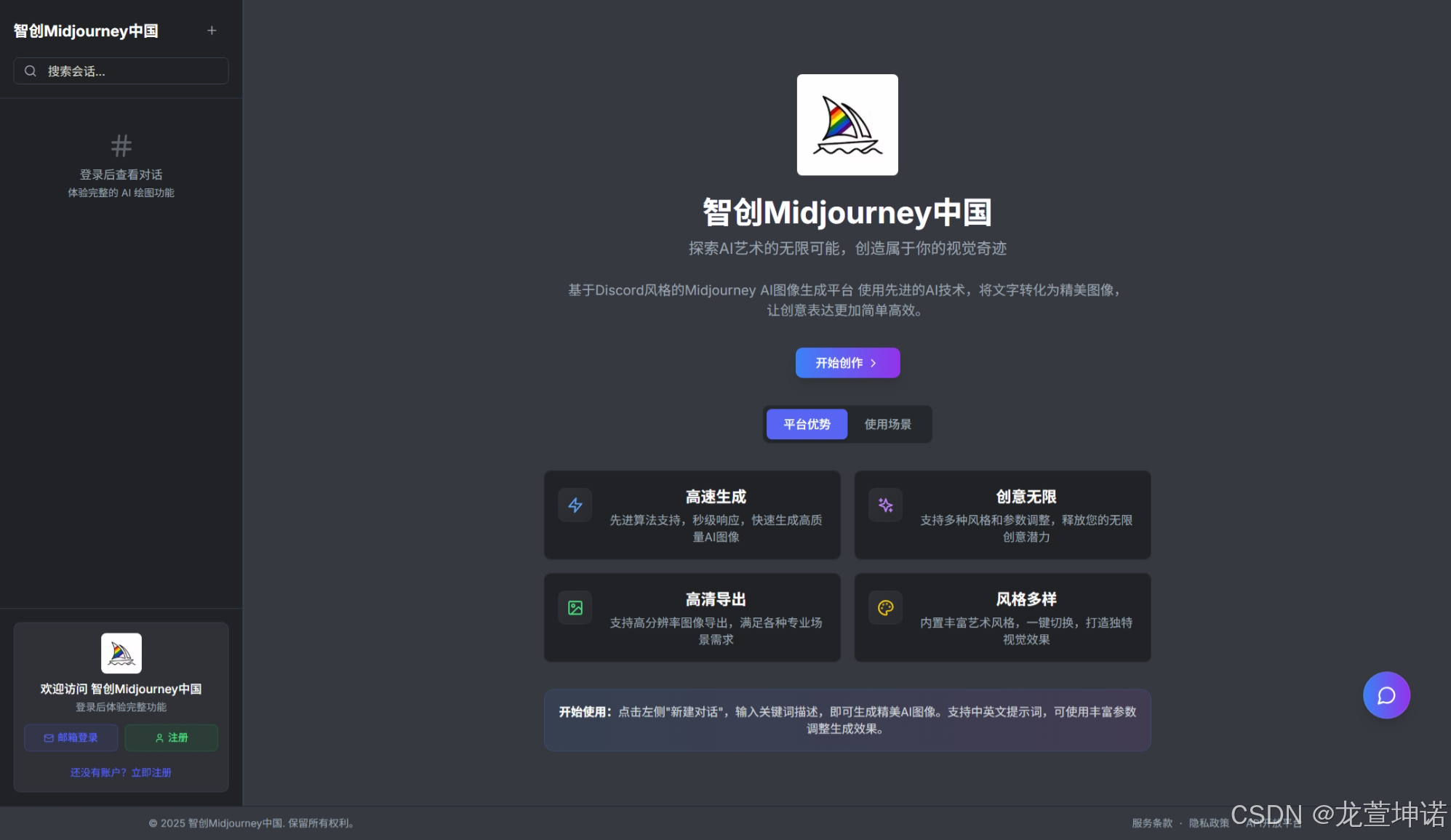
Task: Click the 登录后查看对话 sidebar text
Action: click(121, 175)
